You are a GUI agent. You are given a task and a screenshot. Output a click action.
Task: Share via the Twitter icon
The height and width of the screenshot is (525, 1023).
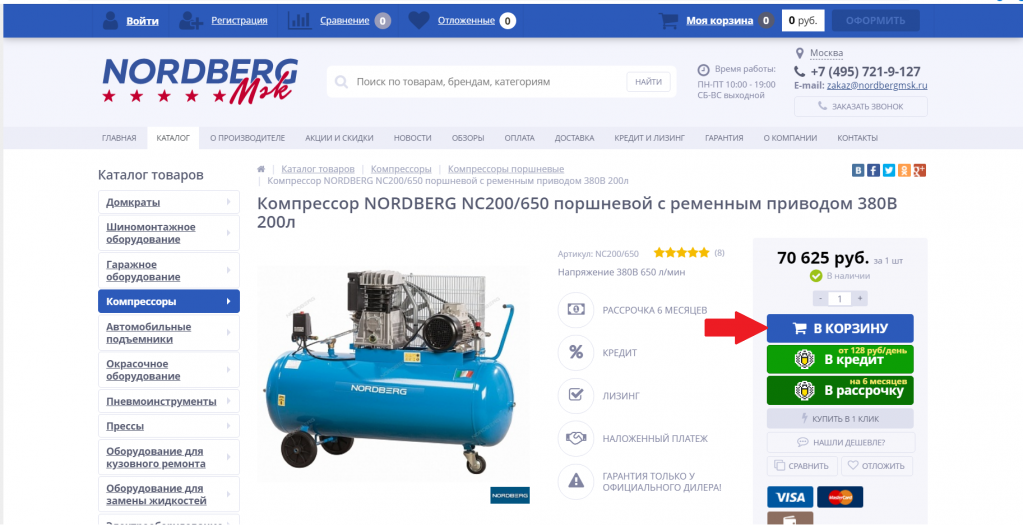[889, 170]
